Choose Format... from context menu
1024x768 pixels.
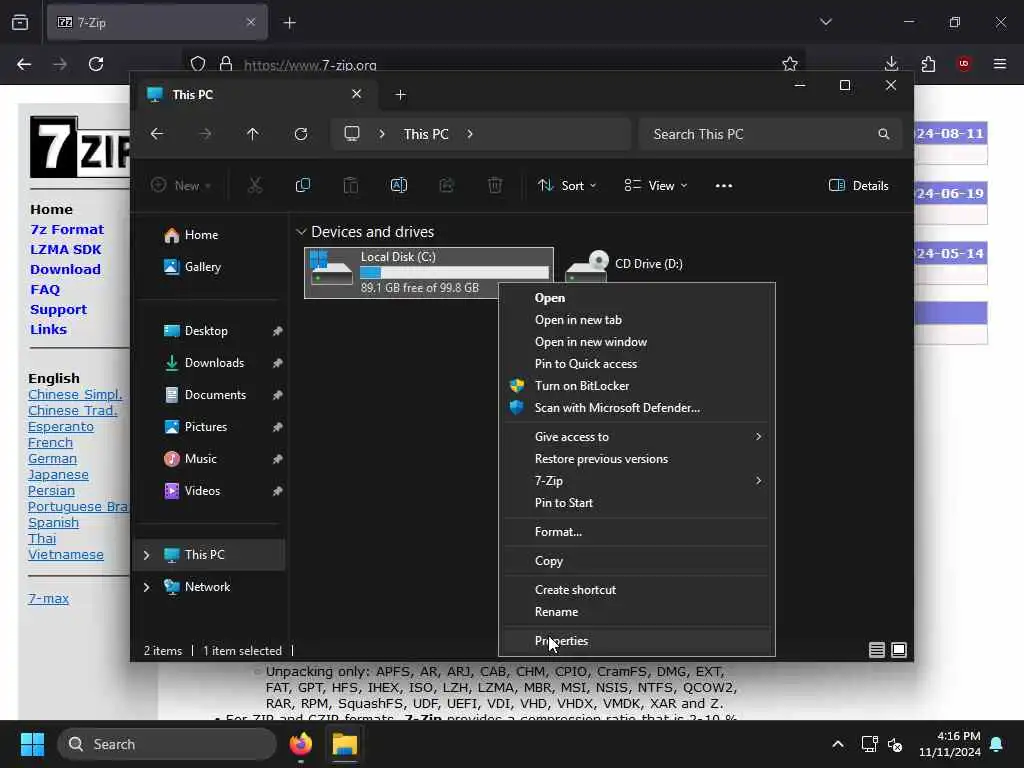point(558,532)
